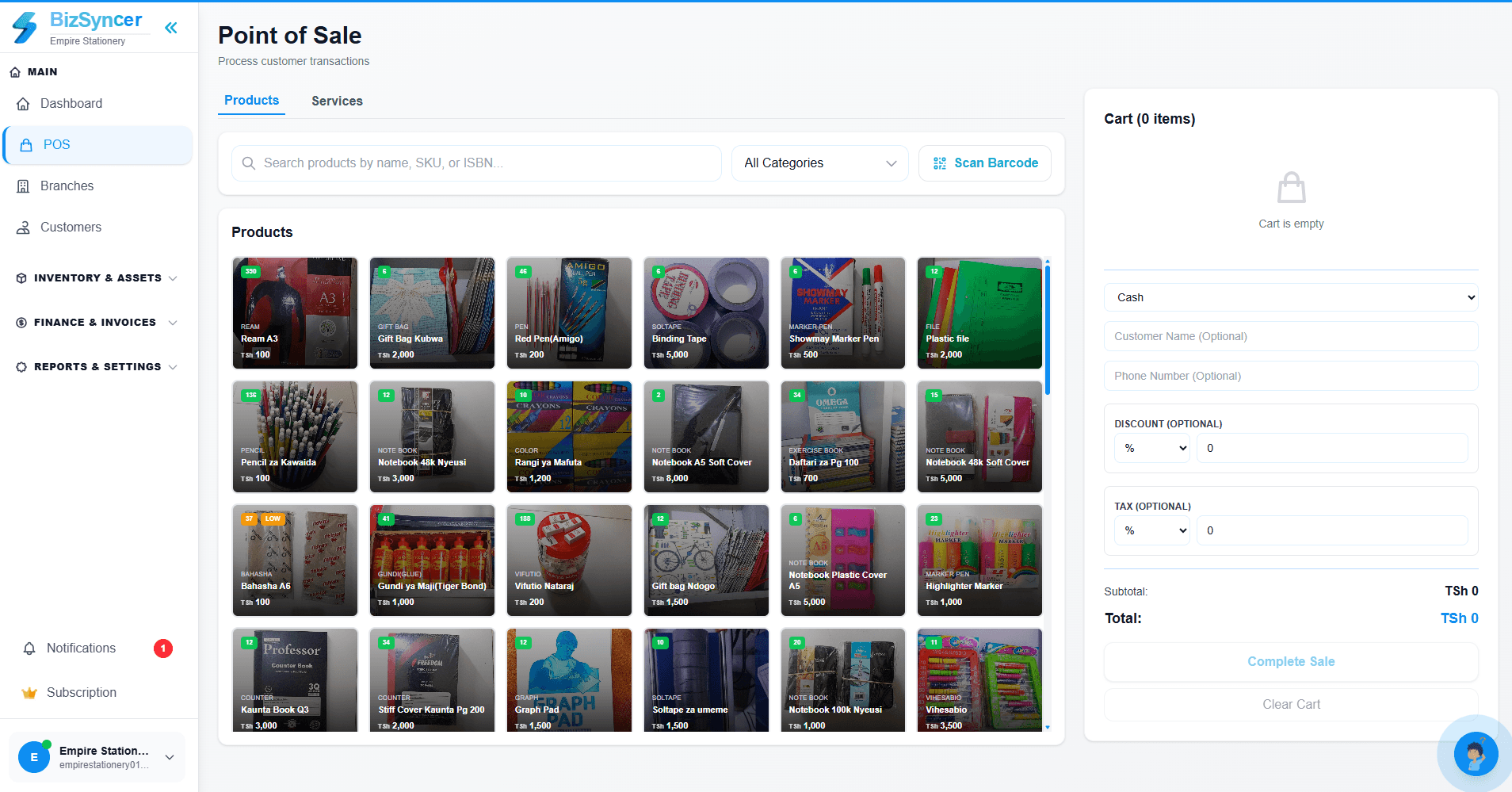The width and height of the screenshot is (1512, 792).
Task: Click the BizSyncer lightning logo
Action: [x=25, y=28]
